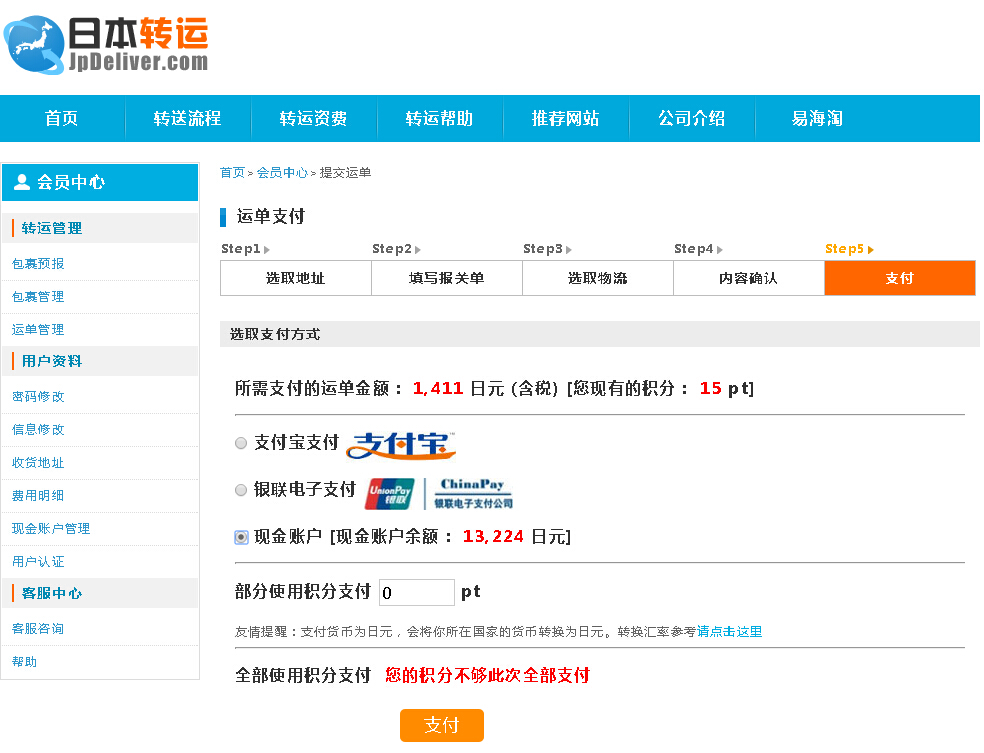Click the UnionPay card logo
The image size is (984, 753).
tap(389, 491)
